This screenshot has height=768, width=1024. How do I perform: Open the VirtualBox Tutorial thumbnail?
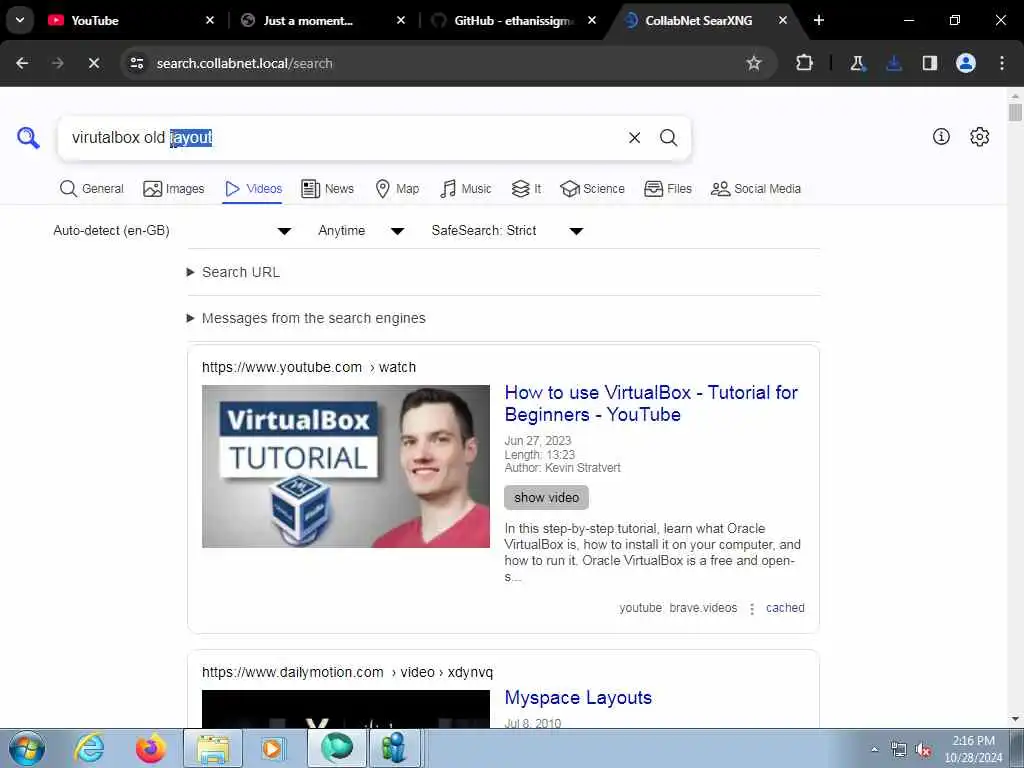click(345, 466)
